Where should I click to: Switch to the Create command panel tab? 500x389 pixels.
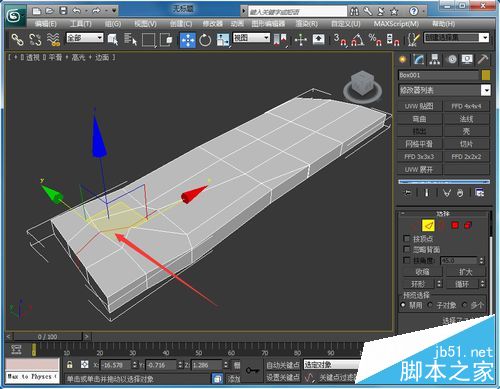click(403, 59)
